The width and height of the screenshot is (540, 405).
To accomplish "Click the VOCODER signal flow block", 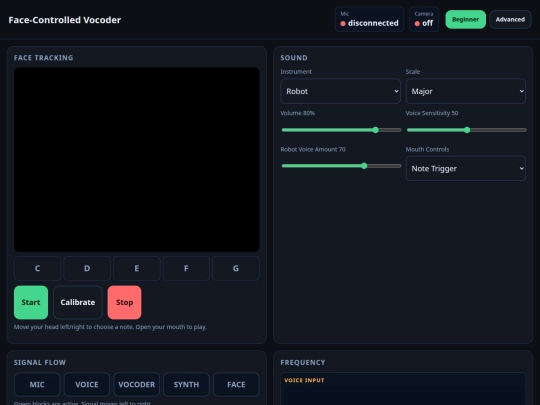I will point(137,384).
